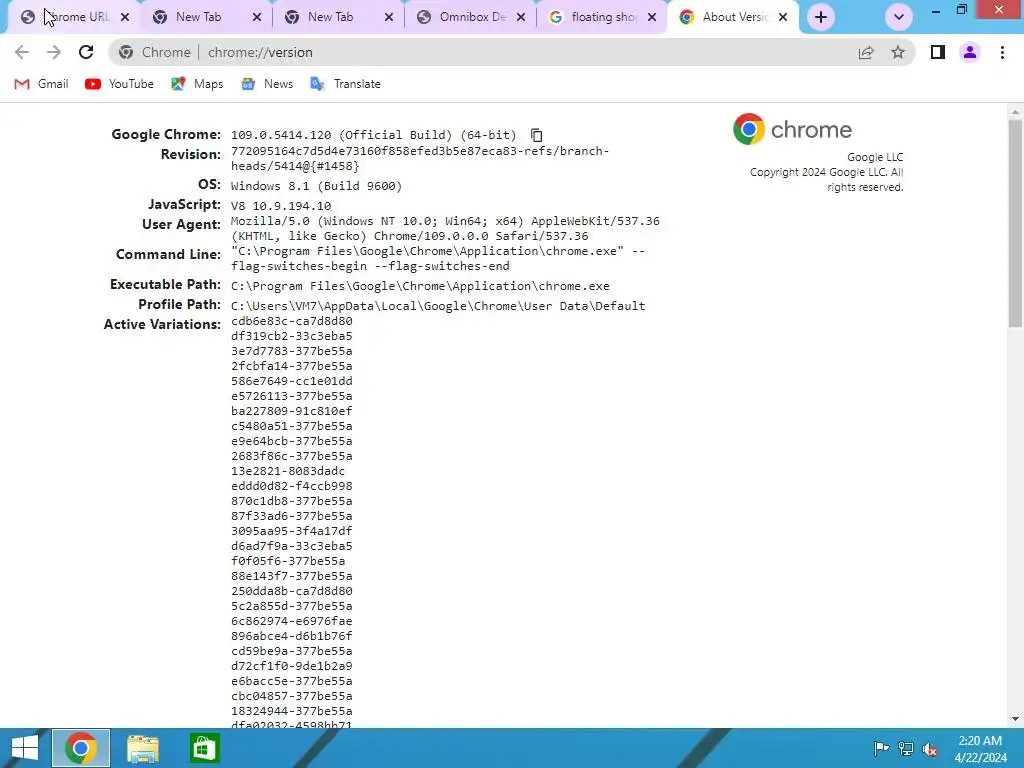This screenshot has height=768, width=1024.
Task: Open a new tab with plus button
Action: tap(821, 17)
